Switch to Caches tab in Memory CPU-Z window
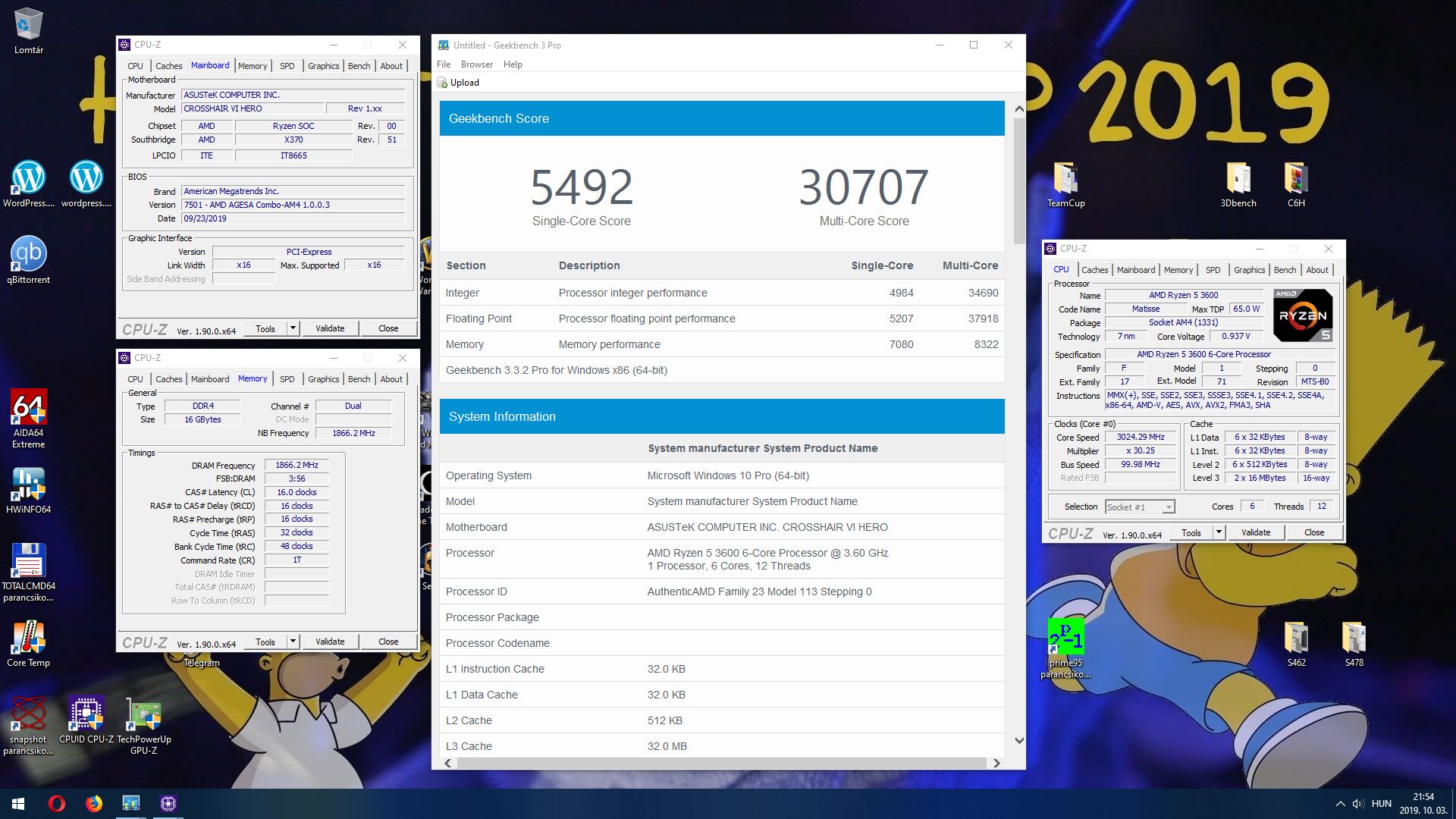This screenshot has height=819, width=1456. coord(168,379)
